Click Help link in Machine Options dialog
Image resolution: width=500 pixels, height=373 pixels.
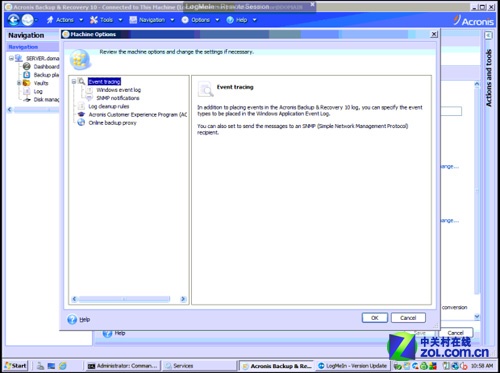[85, 319]
